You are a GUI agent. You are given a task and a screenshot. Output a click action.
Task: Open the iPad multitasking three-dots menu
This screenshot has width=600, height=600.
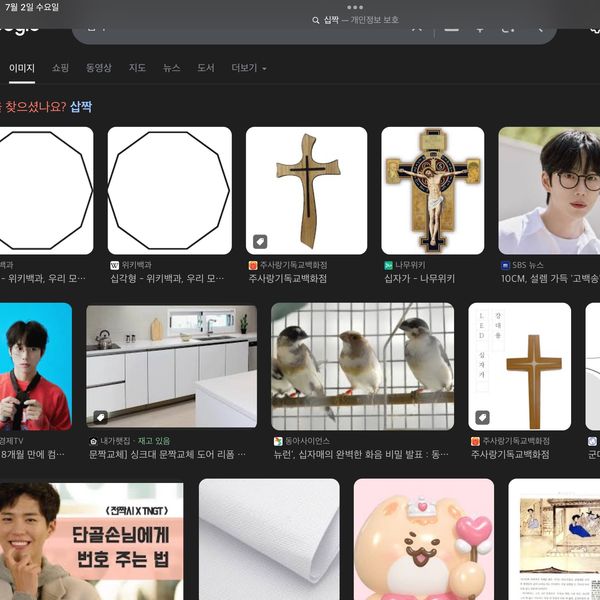355,7
